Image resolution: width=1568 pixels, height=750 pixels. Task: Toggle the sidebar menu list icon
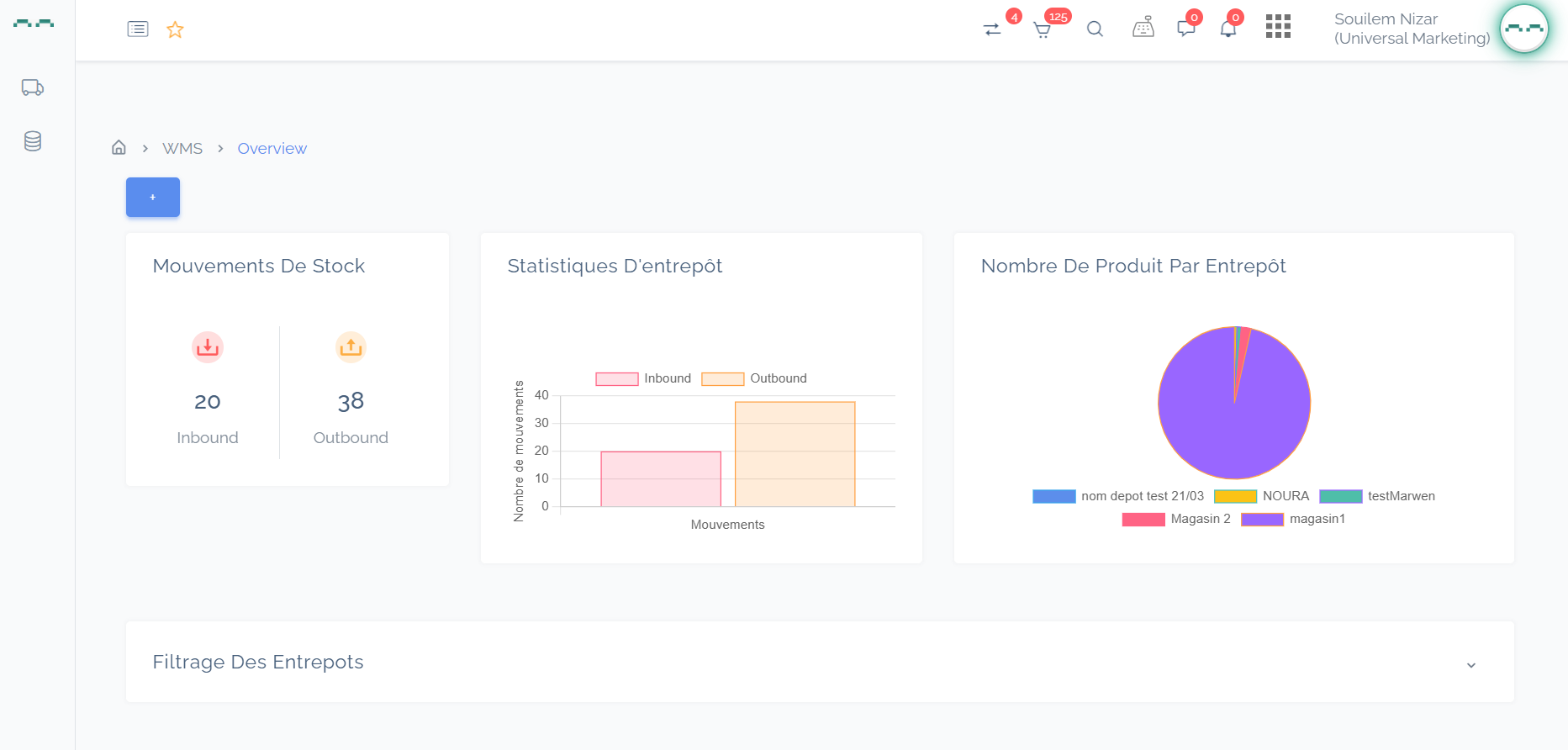click(x=138, y=29)
